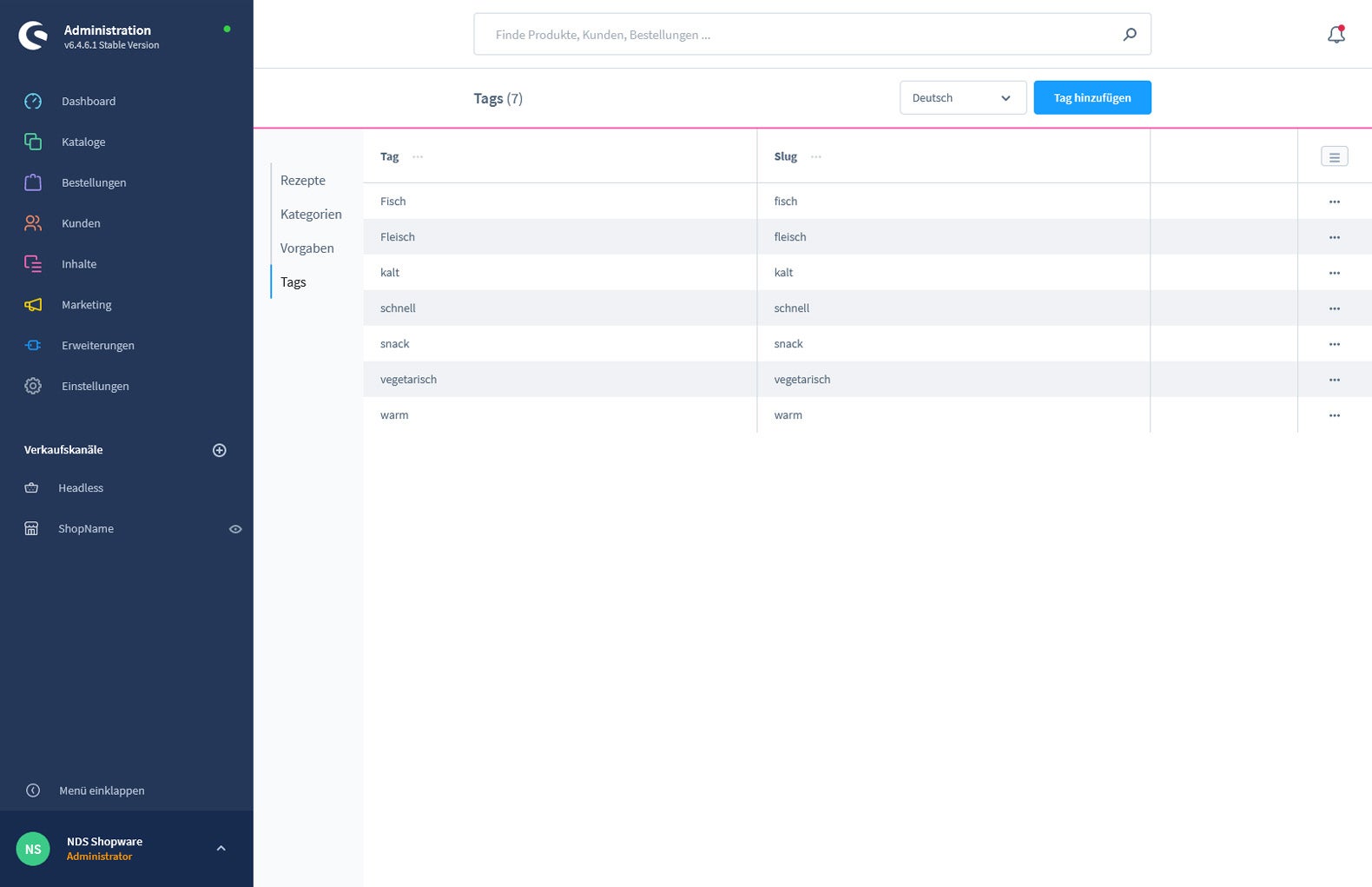Click the green online status dot
Screen dimensions: 1372x887
tap(227, 29)
